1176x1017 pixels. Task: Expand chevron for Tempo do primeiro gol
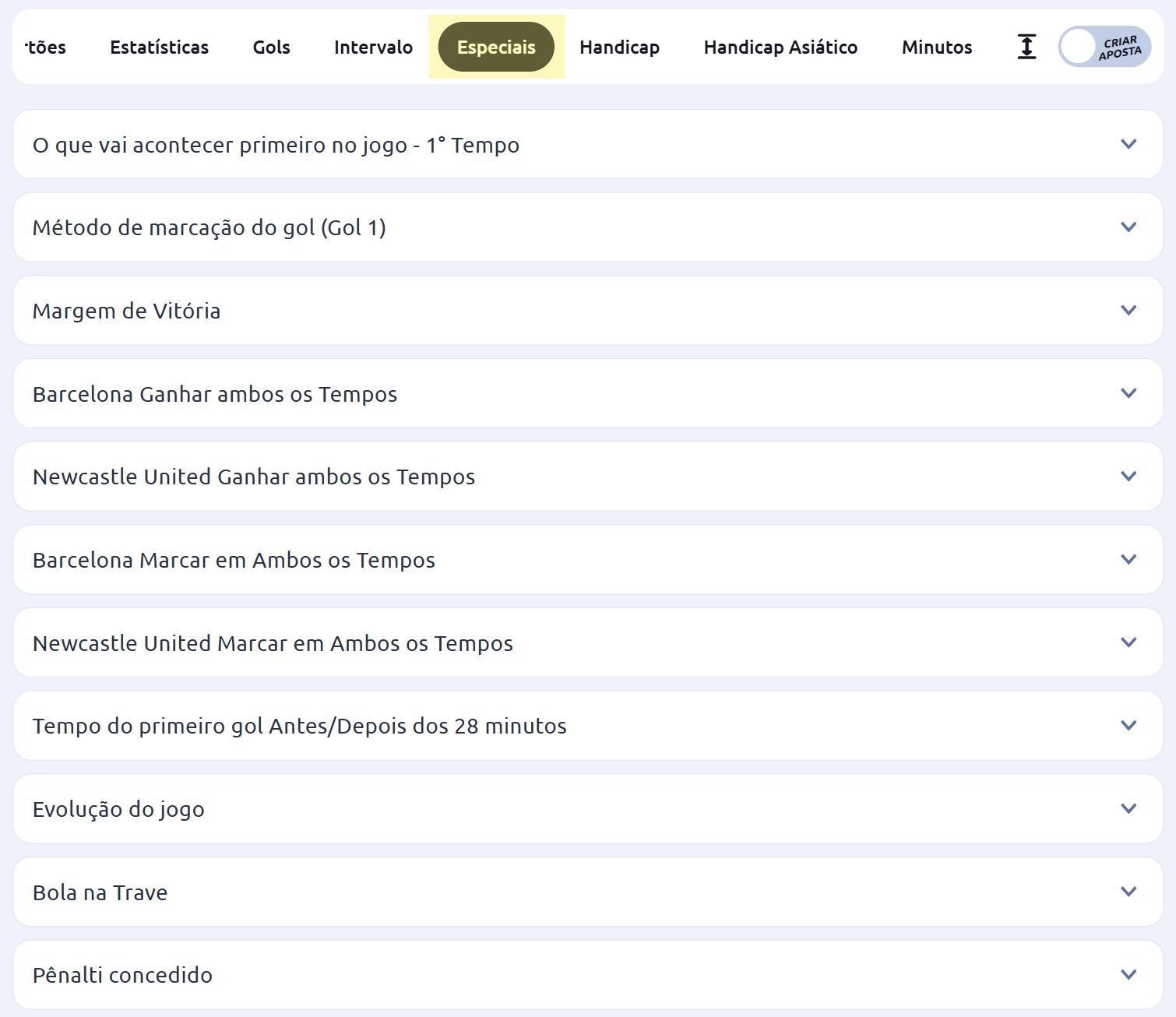pyautogui.click(x=1128, y=726)
